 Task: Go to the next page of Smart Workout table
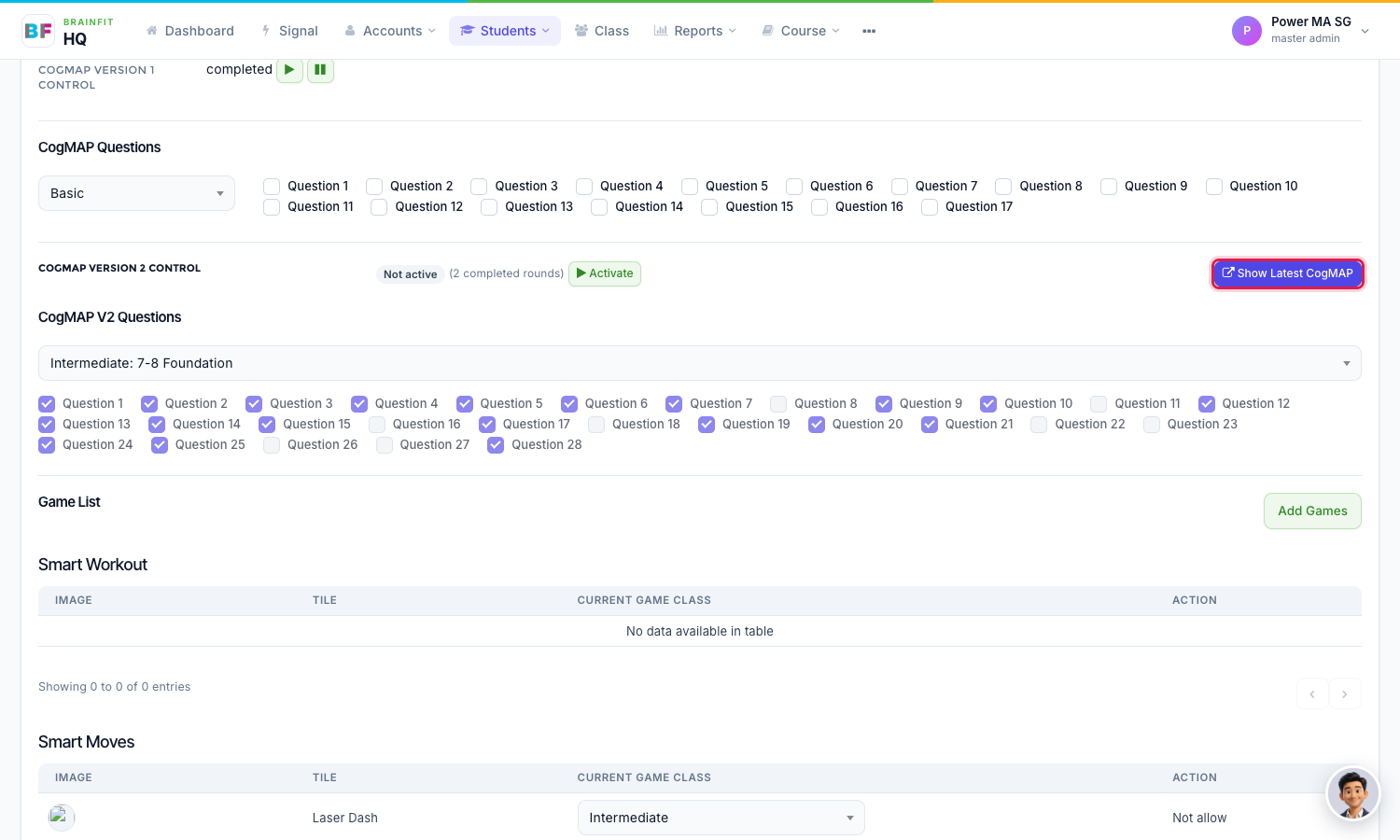[1345, 693]
